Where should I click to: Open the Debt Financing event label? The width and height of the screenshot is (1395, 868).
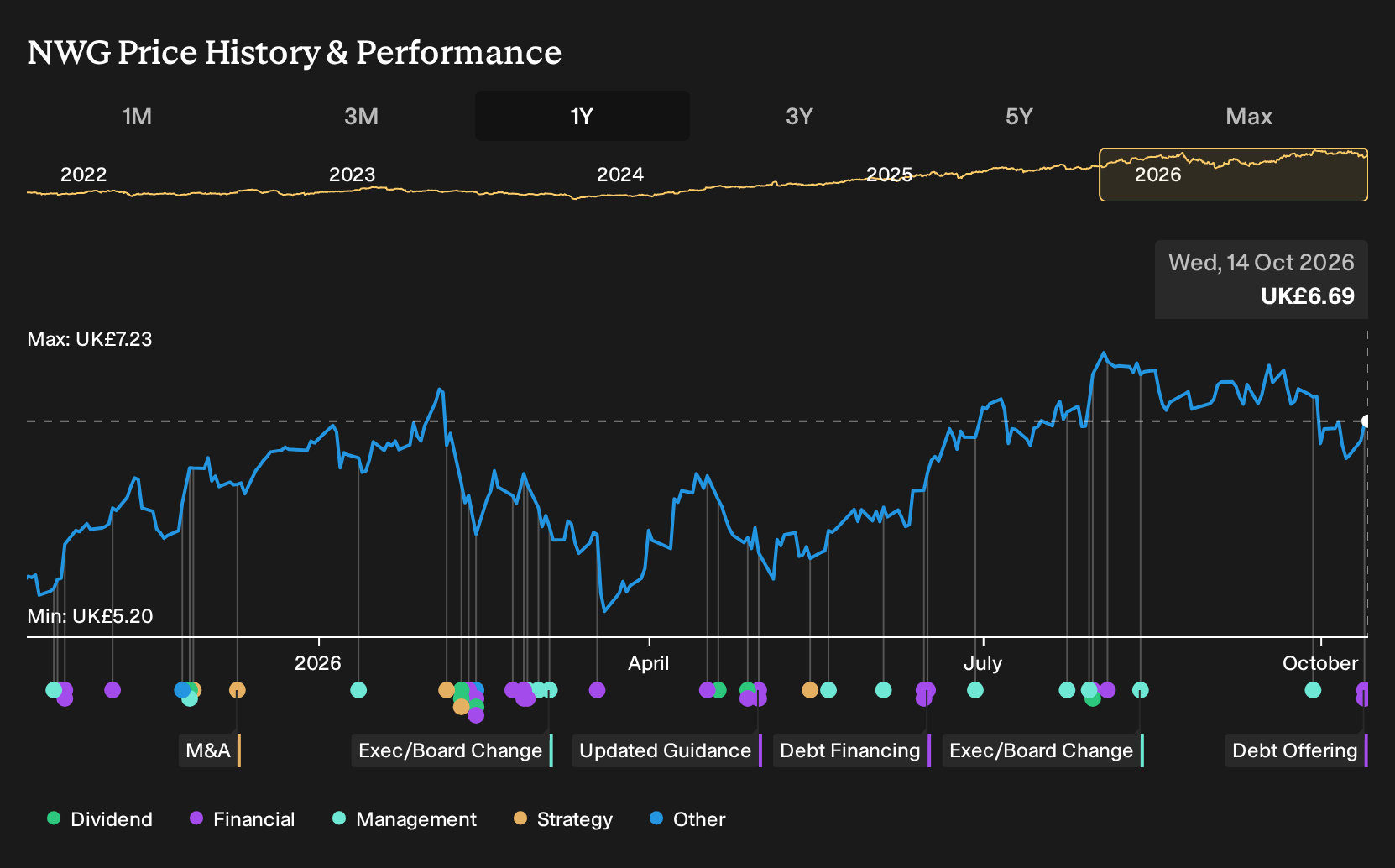(852, 750)
